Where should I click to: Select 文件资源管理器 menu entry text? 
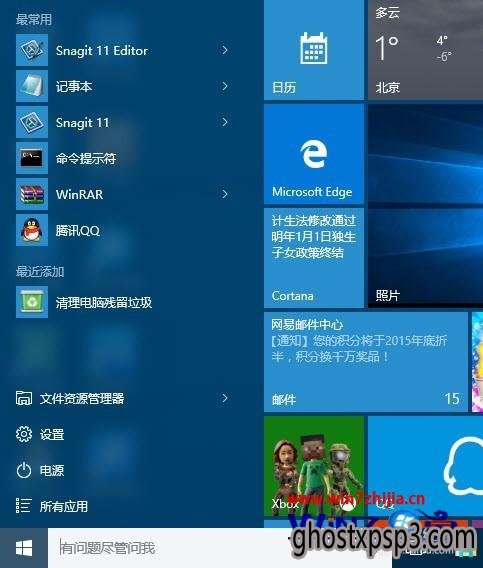pos(82,398)
